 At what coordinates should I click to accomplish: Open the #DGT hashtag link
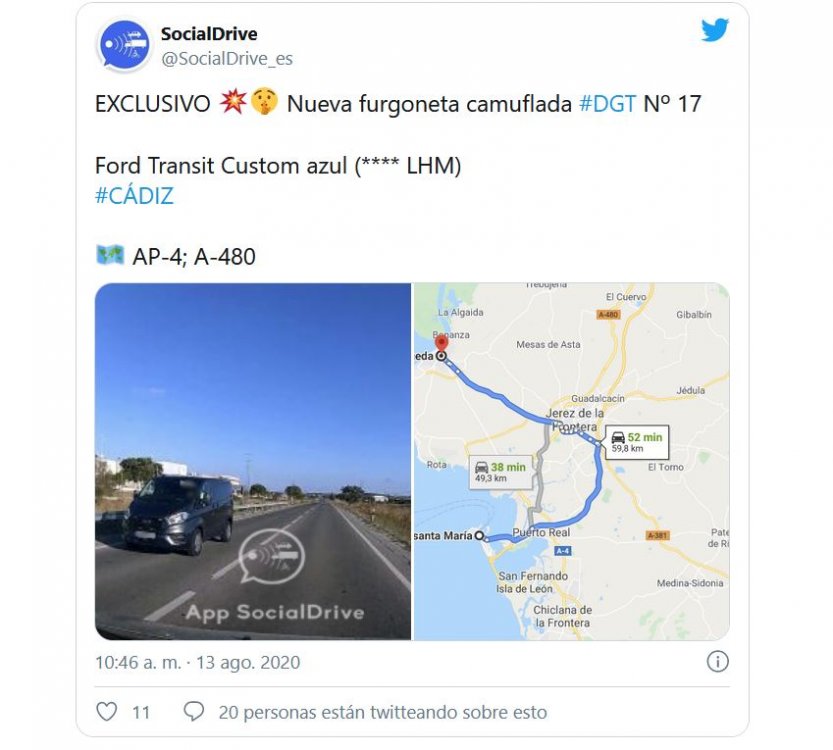pyautogui.click(x=607, y=104)
